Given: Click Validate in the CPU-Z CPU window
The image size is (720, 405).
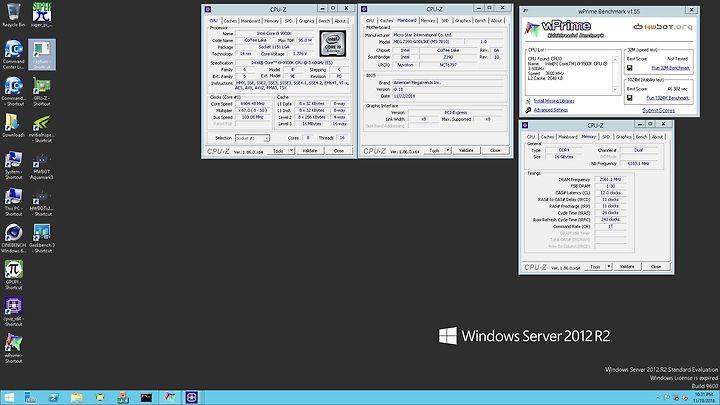Looking at the screenshot, I should (309, 151).
